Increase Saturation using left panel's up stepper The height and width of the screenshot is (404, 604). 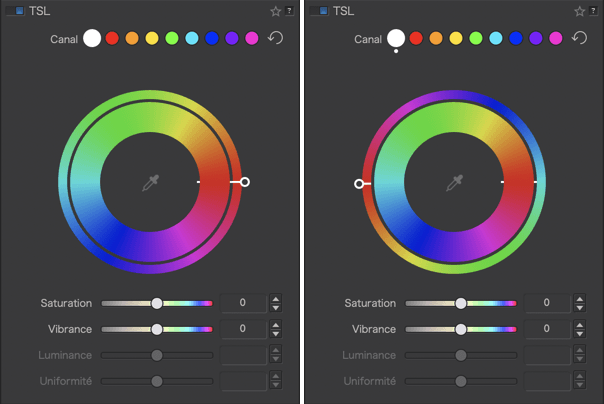pyautogui.click(x=276, y=298)
